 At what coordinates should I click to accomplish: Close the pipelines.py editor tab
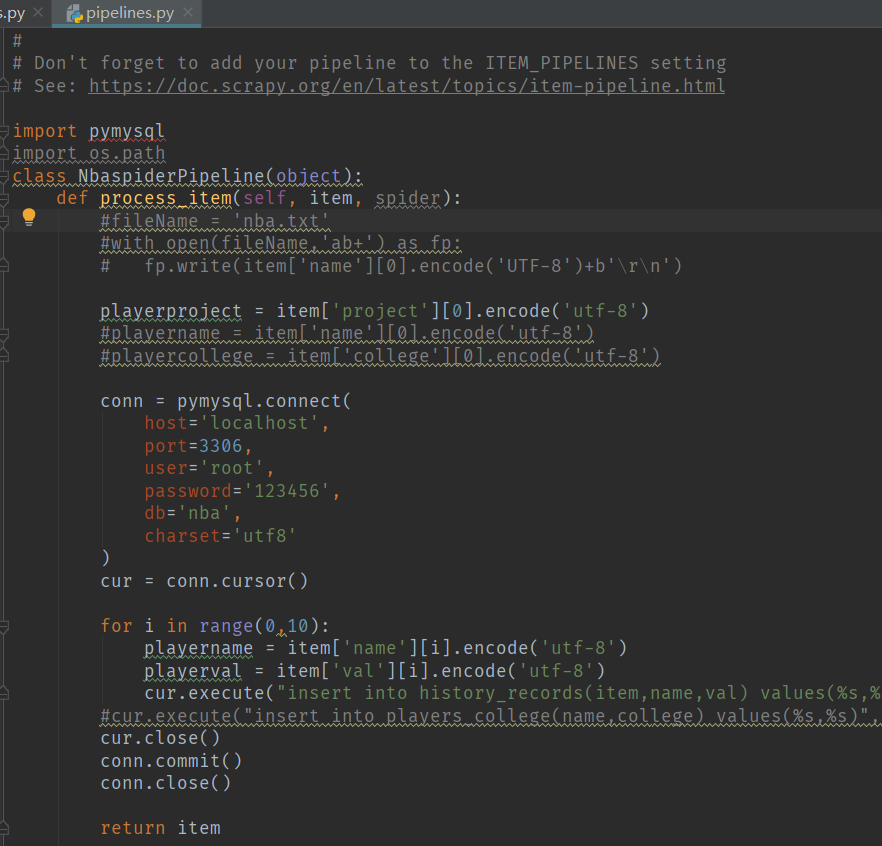pos(187,14)
